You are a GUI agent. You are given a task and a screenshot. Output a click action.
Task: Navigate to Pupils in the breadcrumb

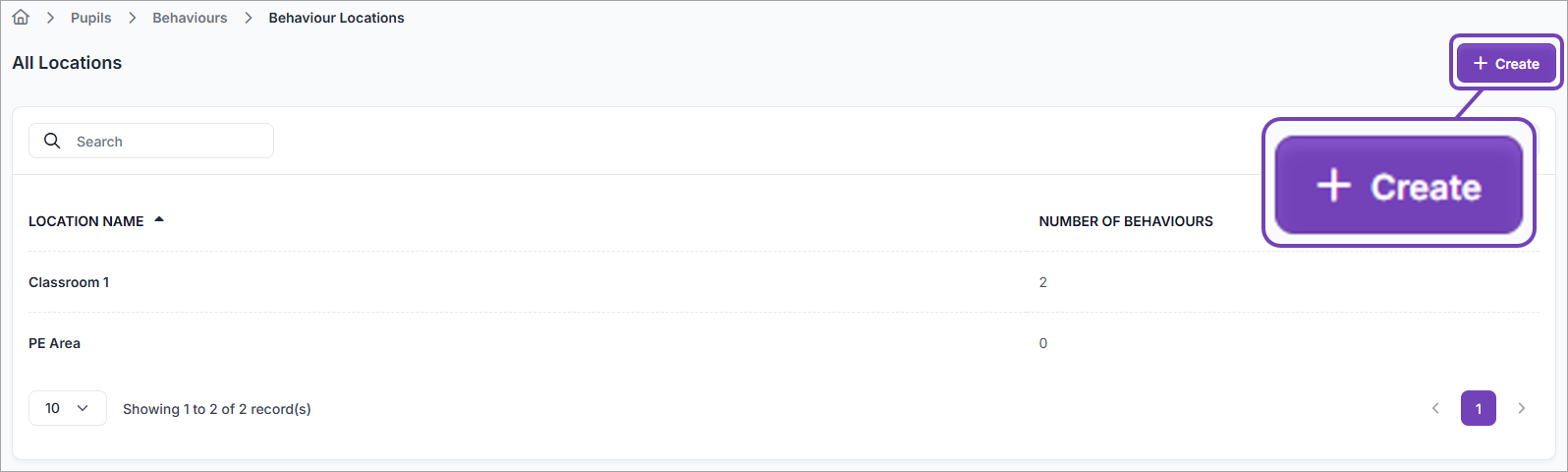90,18
